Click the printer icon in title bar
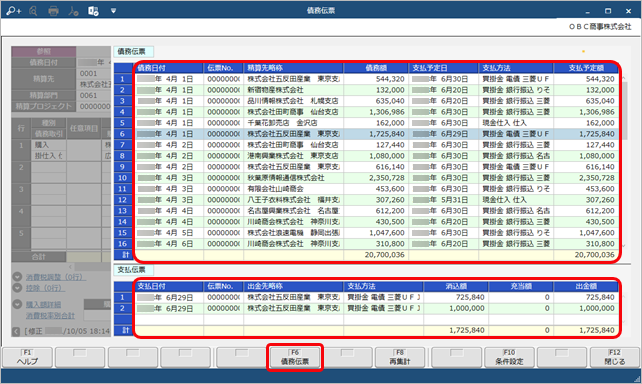The image size is (642, 384). 53,11
